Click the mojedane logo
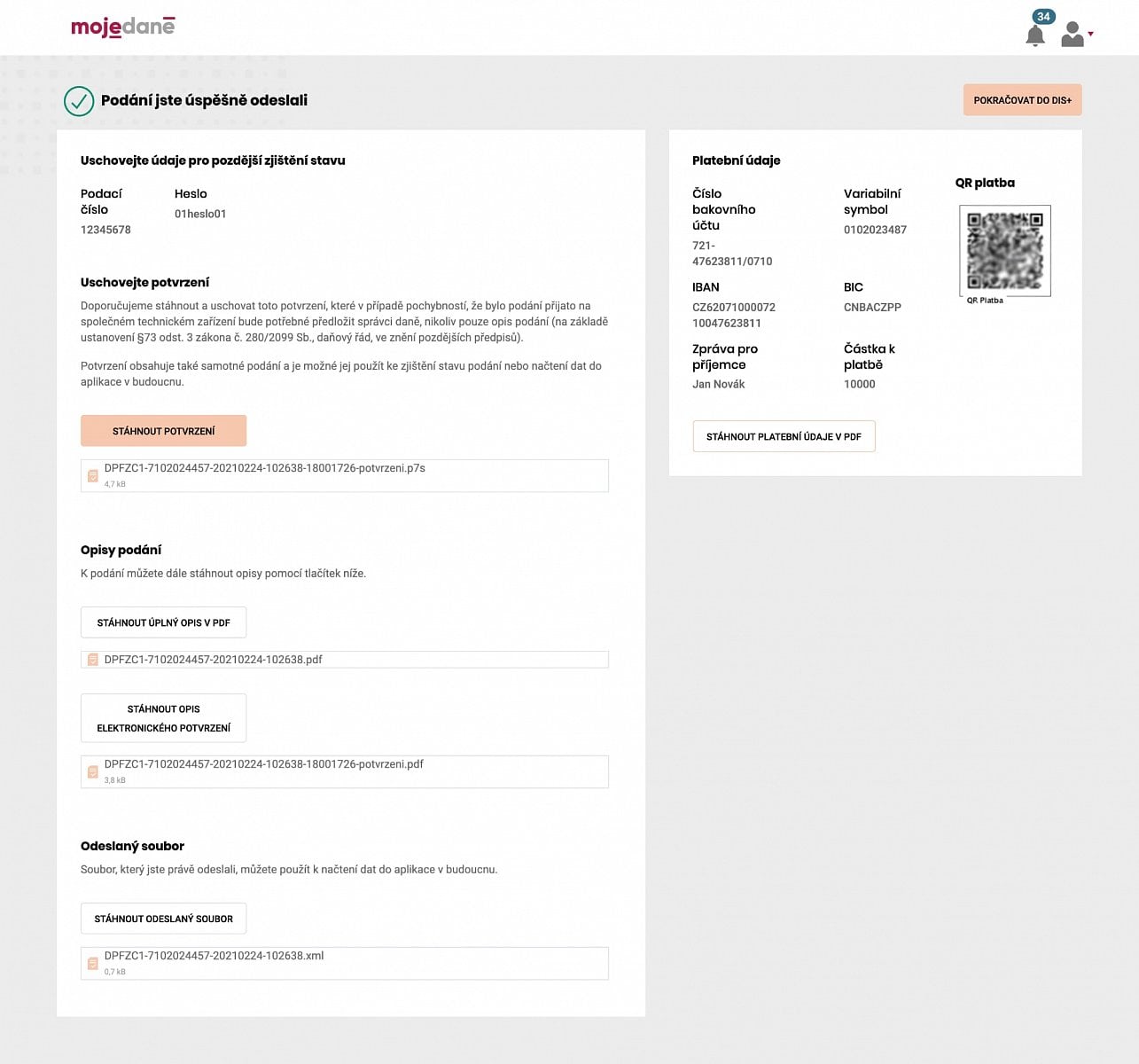 (123, 27)
